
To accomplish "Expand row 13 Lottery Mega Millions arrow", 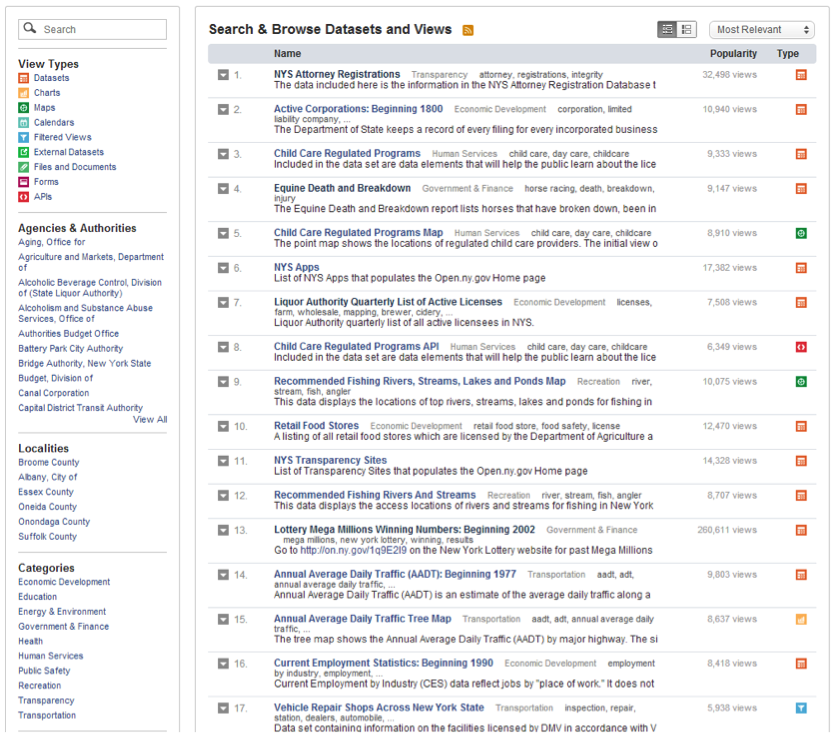I will [223, 530].
